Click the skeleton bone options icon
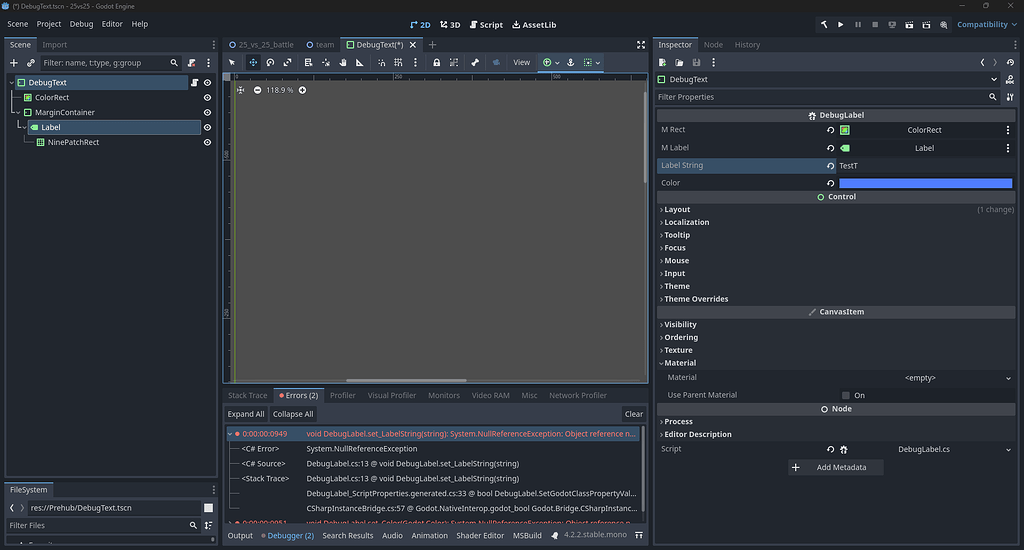Image resolution: width=1024 pixels, height=550 pixels. click(x=475, y=63)
